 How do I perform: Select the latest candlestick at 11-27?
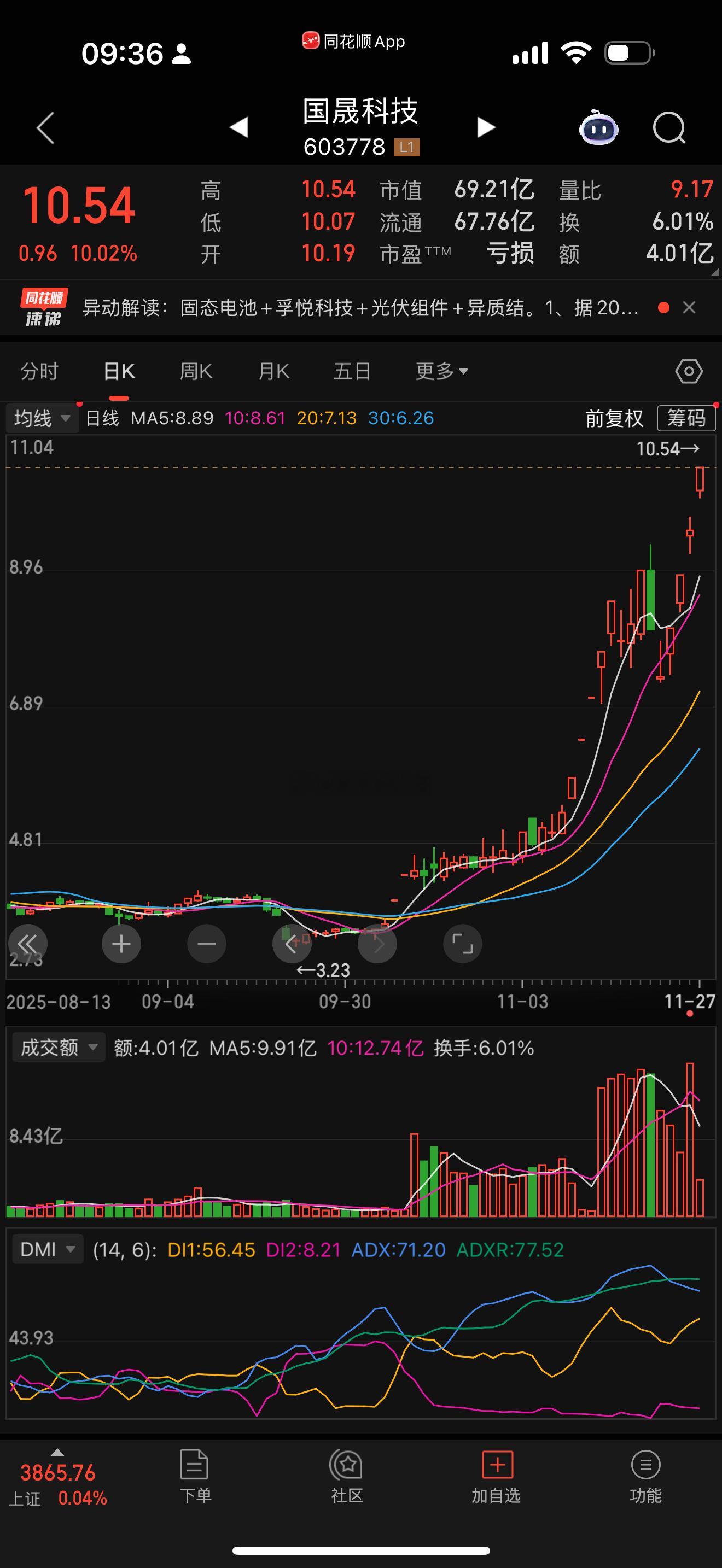(700, 482)
